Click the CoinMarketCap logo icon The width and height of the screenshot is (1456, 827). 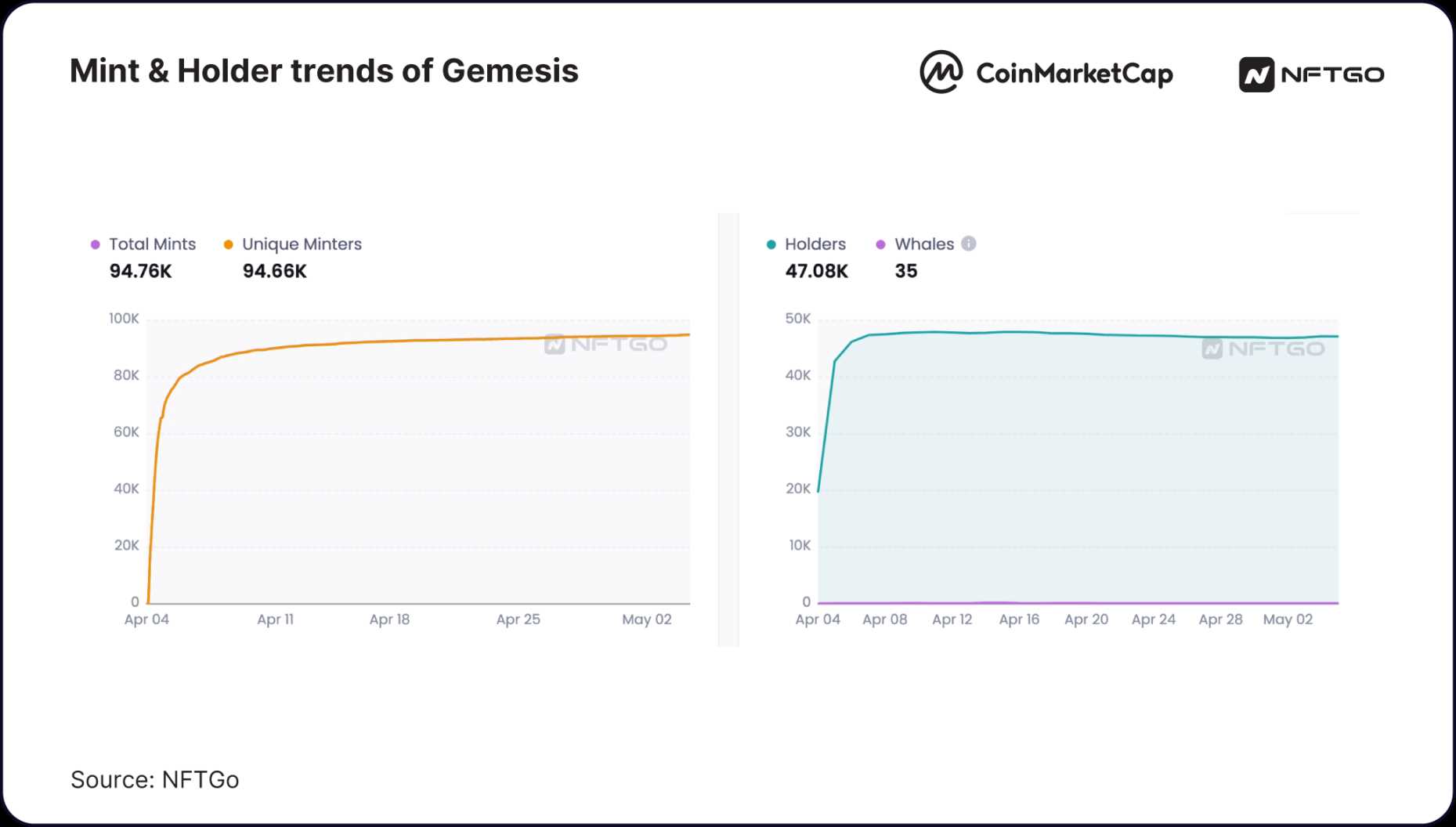click(941, 72)
